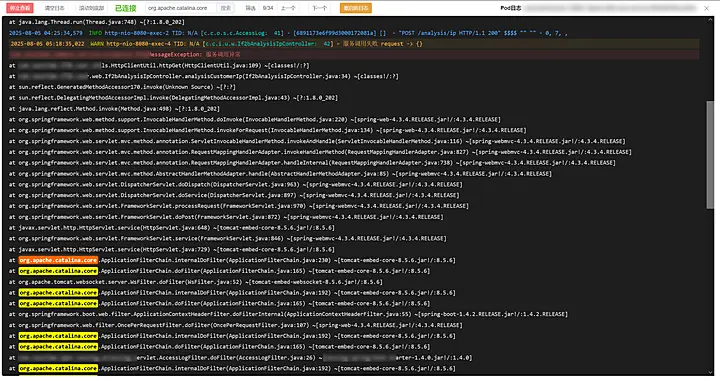The width and height of the screenshot is (720, 381).
Task: Click the FrameworkServlet.service stack line
Action: [228, 239]
